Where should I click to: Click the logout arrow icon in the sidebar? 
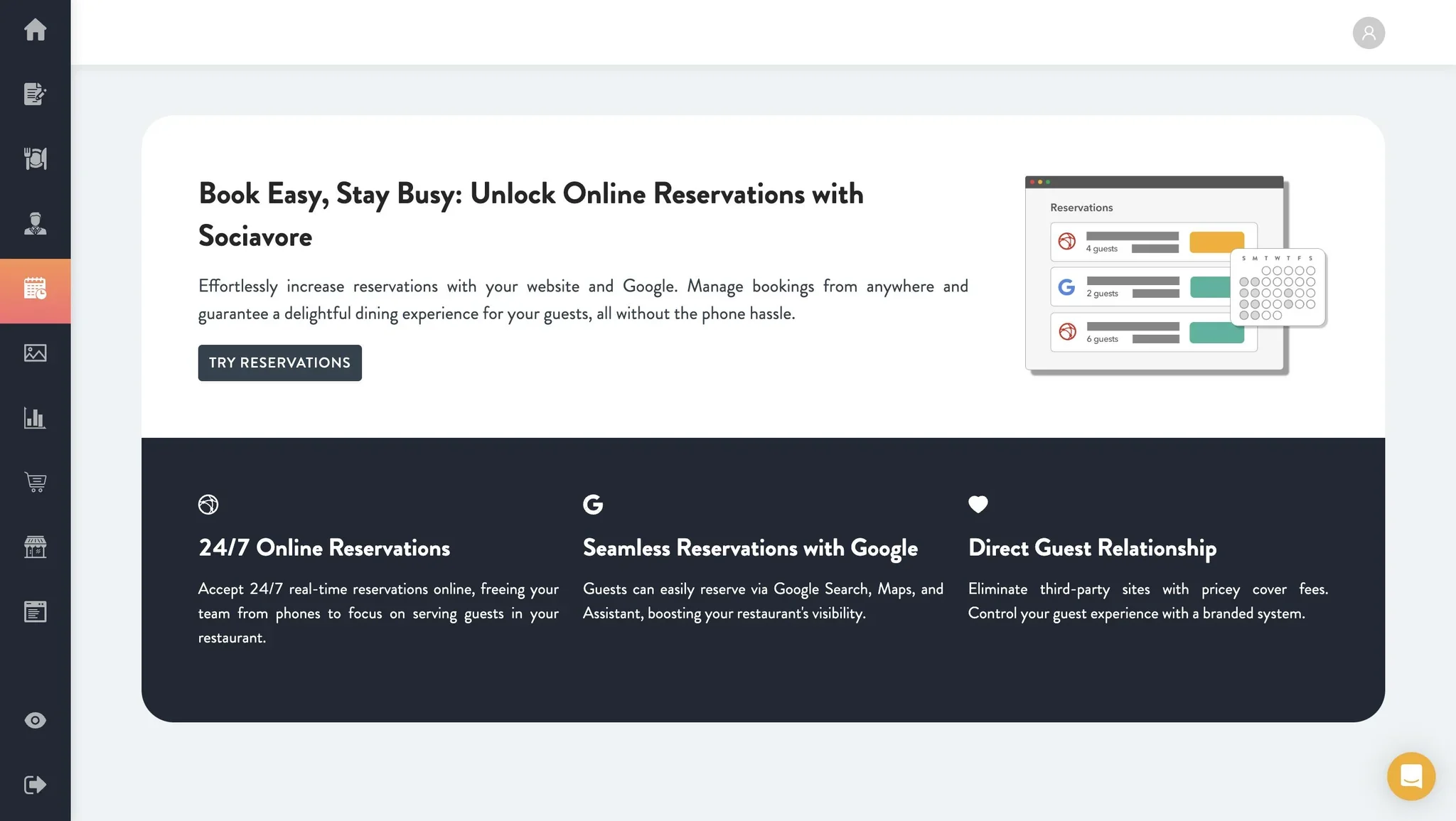pyautogui.click(x=35, y=785)
